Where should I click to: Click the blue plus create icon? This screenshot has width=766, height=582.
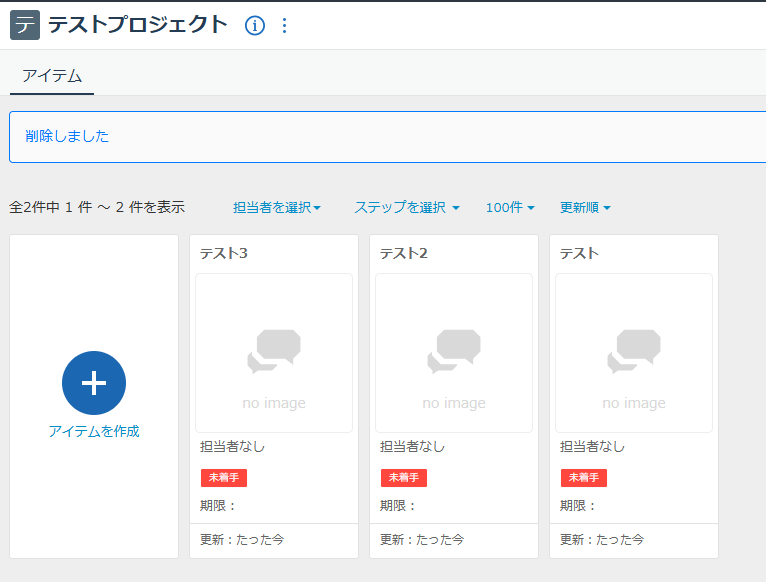(94, 383)
